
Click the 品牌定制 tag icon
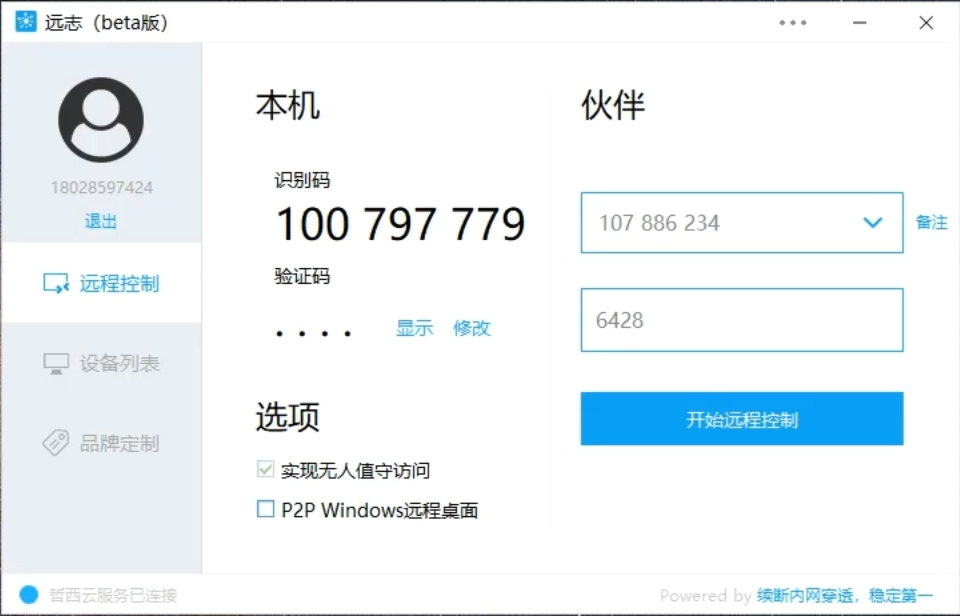pyautogui.click(x=53, y=443)
